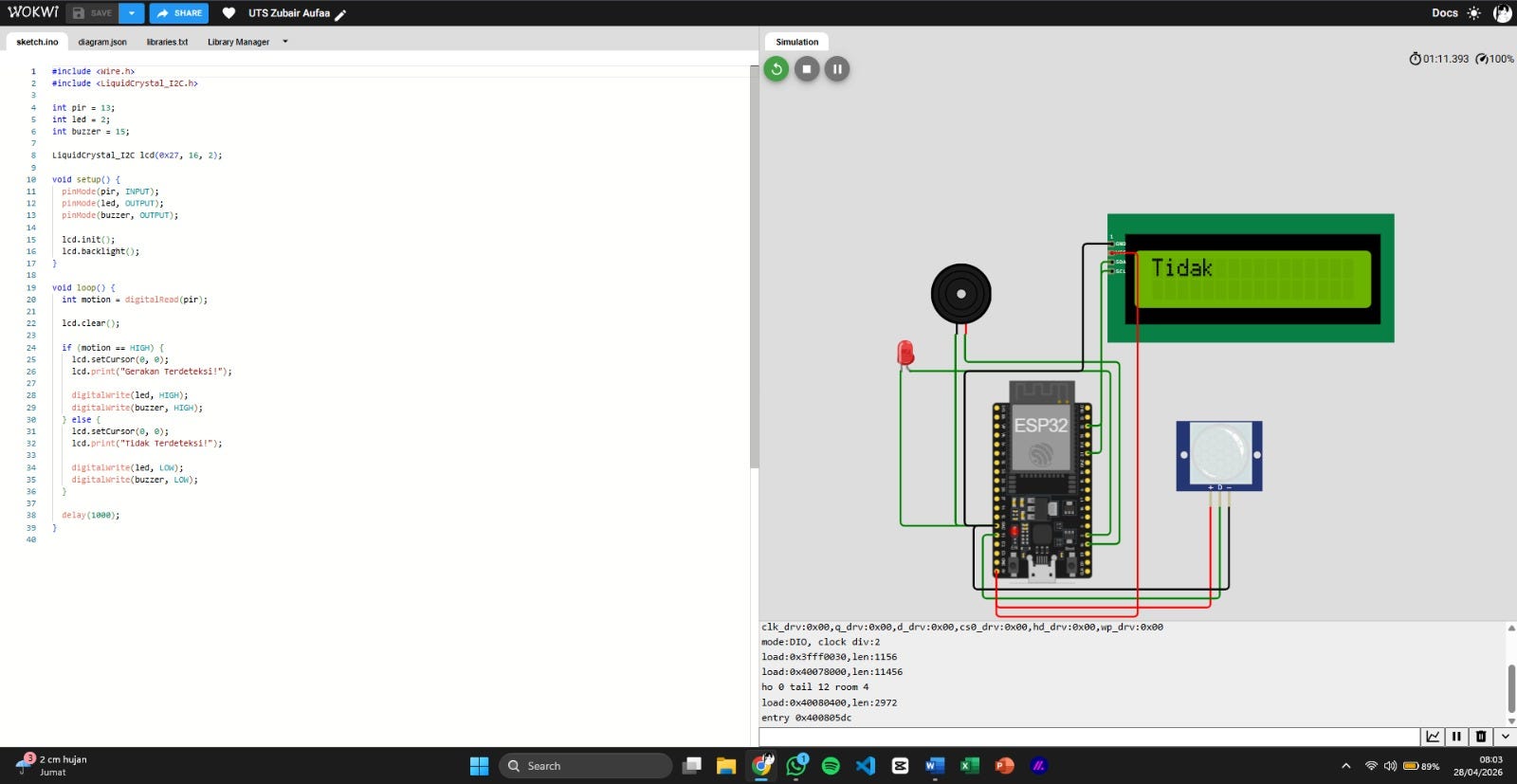Screen dimensions: 1517x784
Task: Switch to the sketch.ino tab
Action: point(37,42)
